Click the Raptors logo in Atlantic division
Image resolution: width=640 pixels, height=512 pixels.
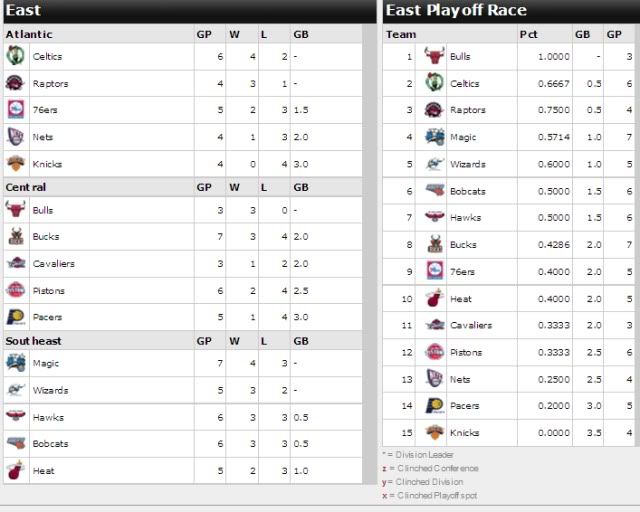coord(16,83)
